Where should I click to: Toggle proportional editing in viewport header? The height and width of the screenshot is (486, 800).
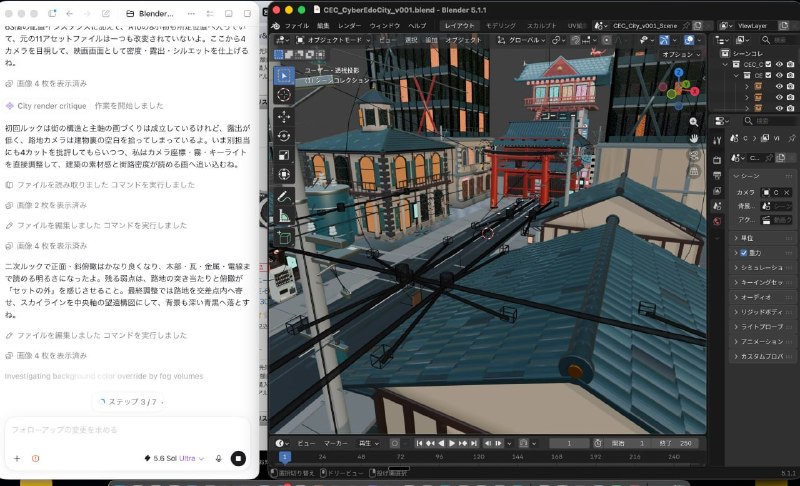[x=606, y=40]
